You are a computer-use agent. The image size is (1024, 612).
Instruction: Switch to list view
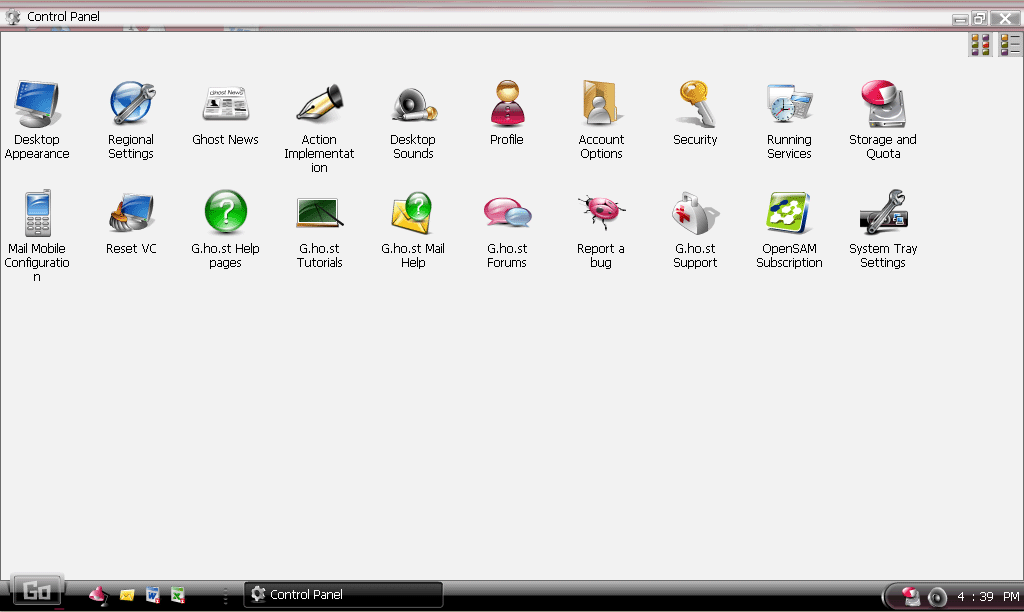tap(1010, 44)
